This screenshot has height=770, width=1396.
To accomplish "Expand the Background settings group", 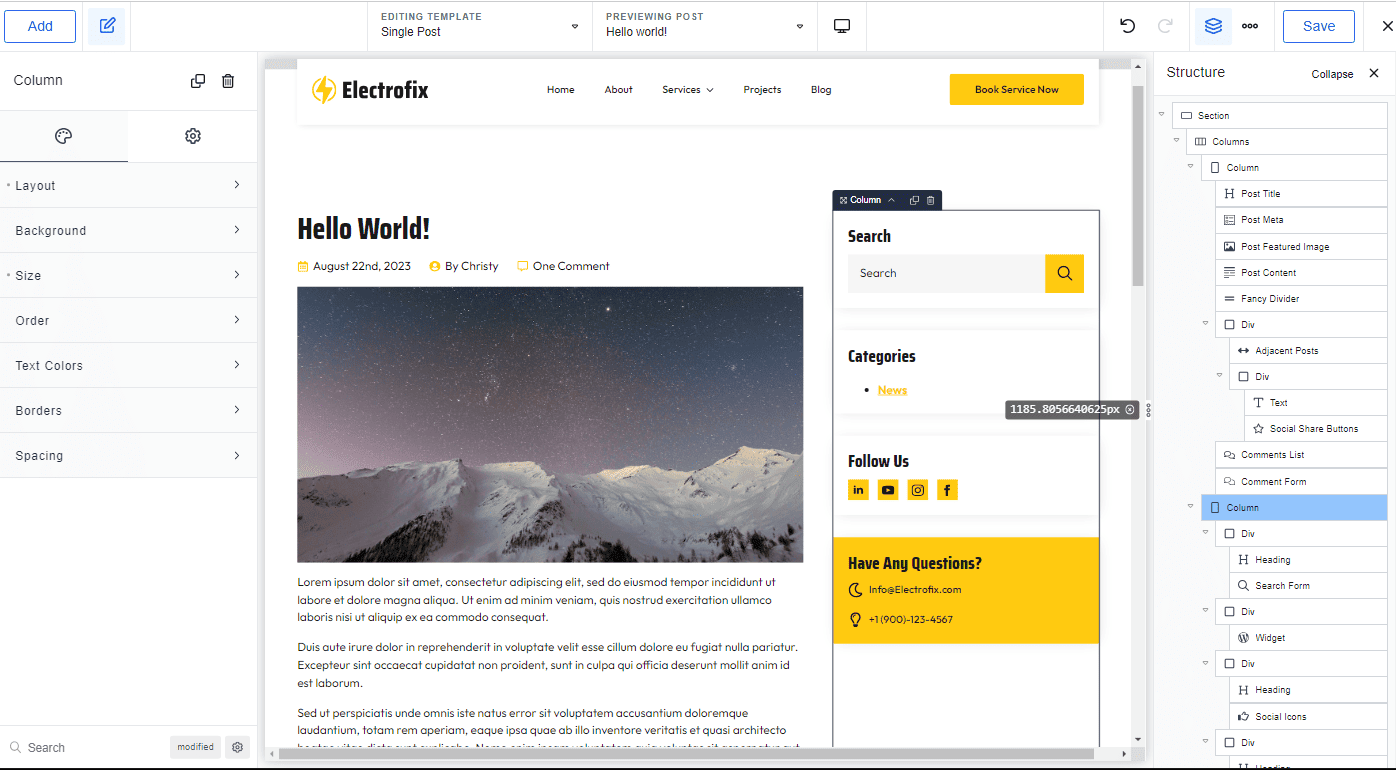I will [128, 230].
